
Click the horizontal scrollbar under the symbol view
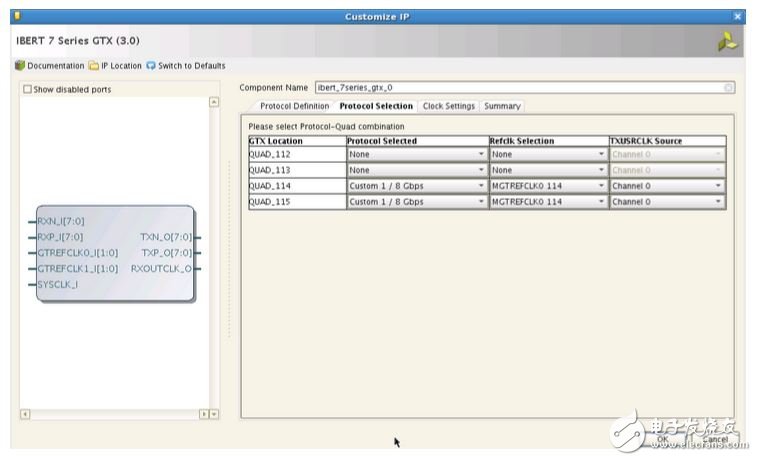(x=110, y=413)
